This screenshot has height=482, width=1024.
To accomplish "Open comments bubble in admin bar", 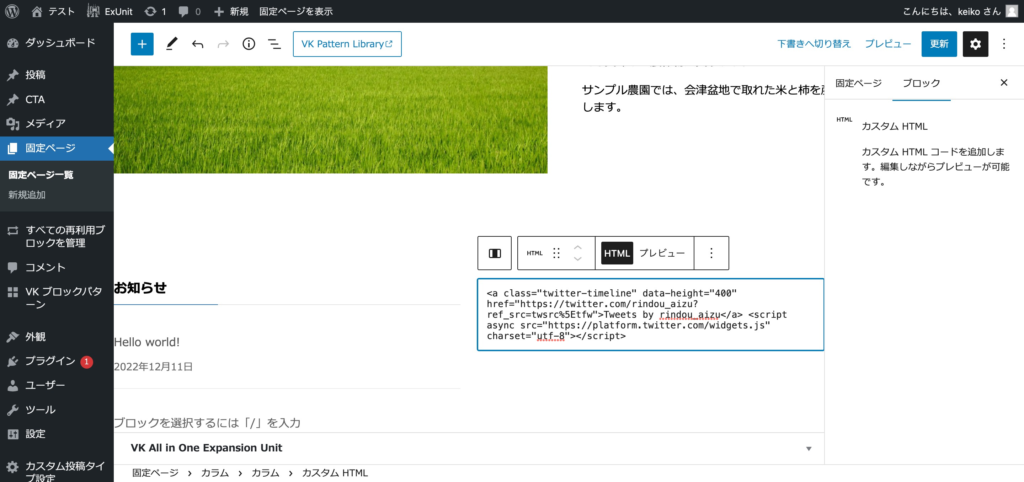I will pos(189,11).
